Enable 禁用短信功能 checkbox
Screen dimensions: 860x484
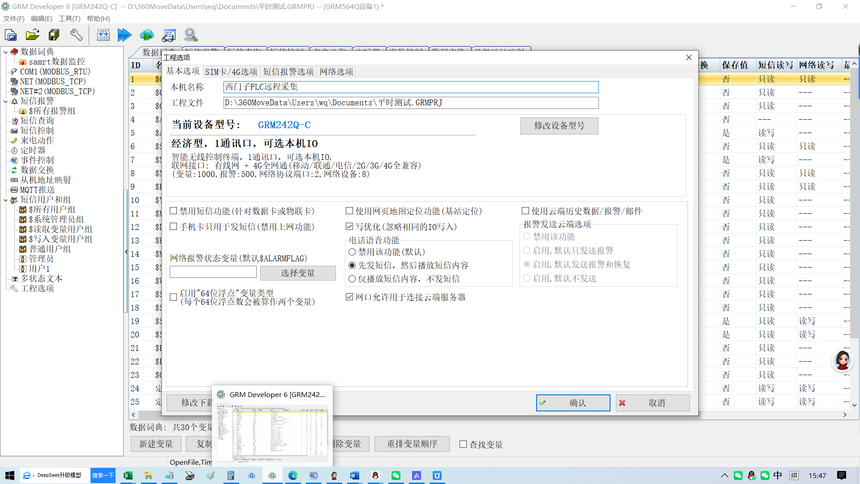[x=173, y=211]
